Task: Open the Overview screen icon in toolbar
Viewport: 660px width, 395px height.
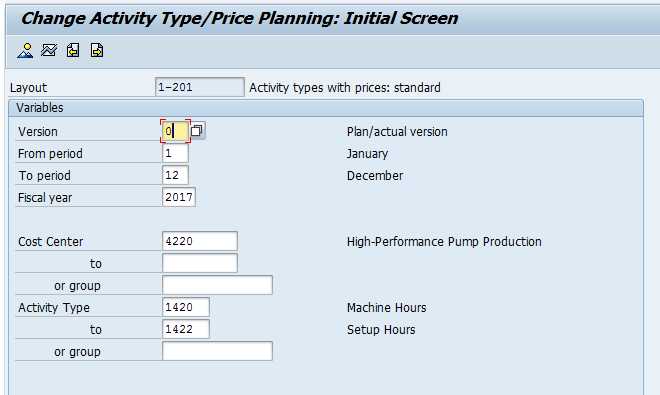Action: click(25, 51)
